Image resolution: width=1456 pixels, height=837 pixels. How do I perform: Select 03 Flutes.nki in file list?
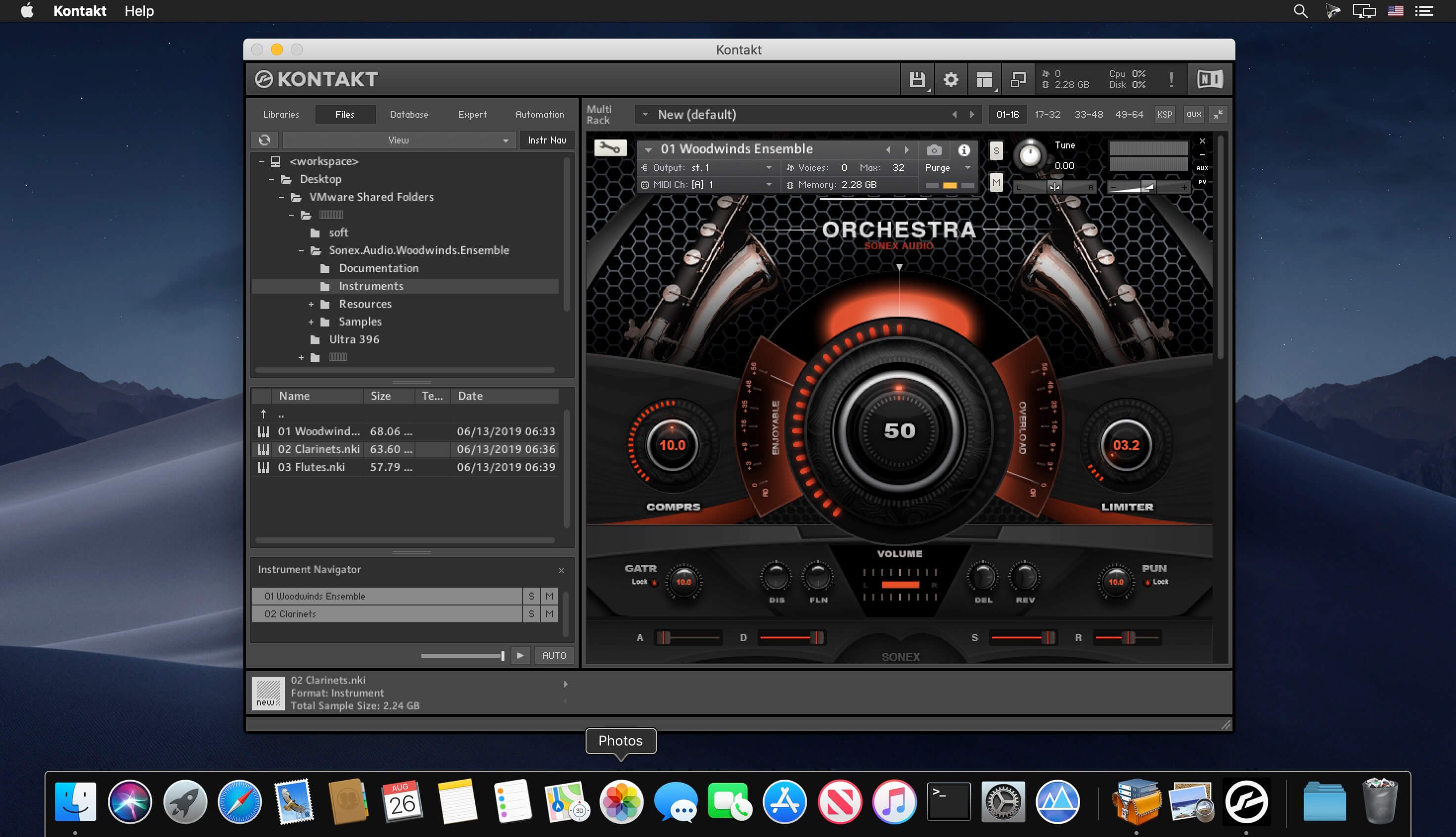(405, 467)
